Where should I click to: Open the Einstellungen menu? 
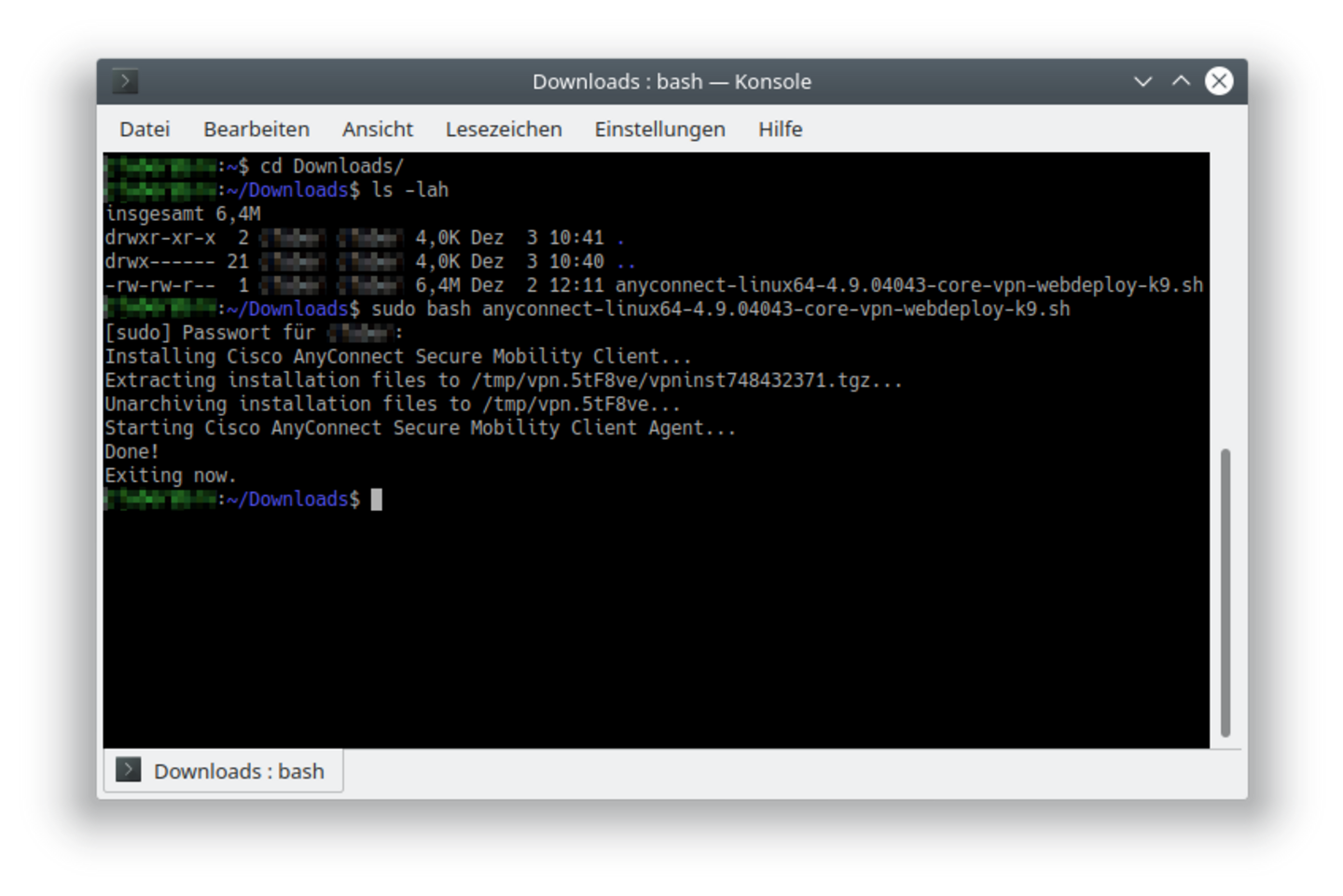[x=660, y=130]
